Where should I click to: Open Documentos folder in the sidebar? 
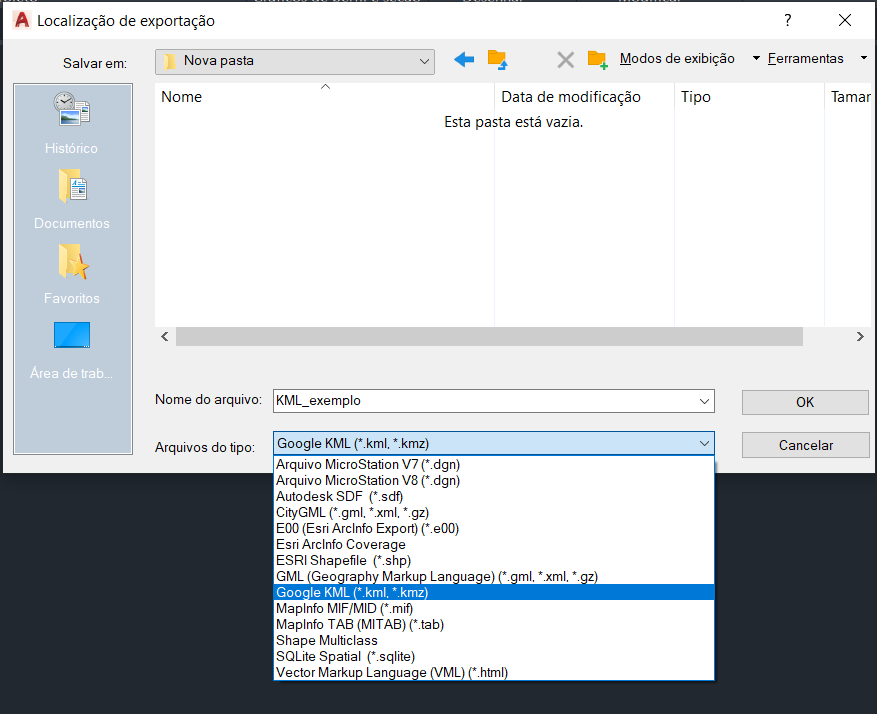click(x=72, y=200)
